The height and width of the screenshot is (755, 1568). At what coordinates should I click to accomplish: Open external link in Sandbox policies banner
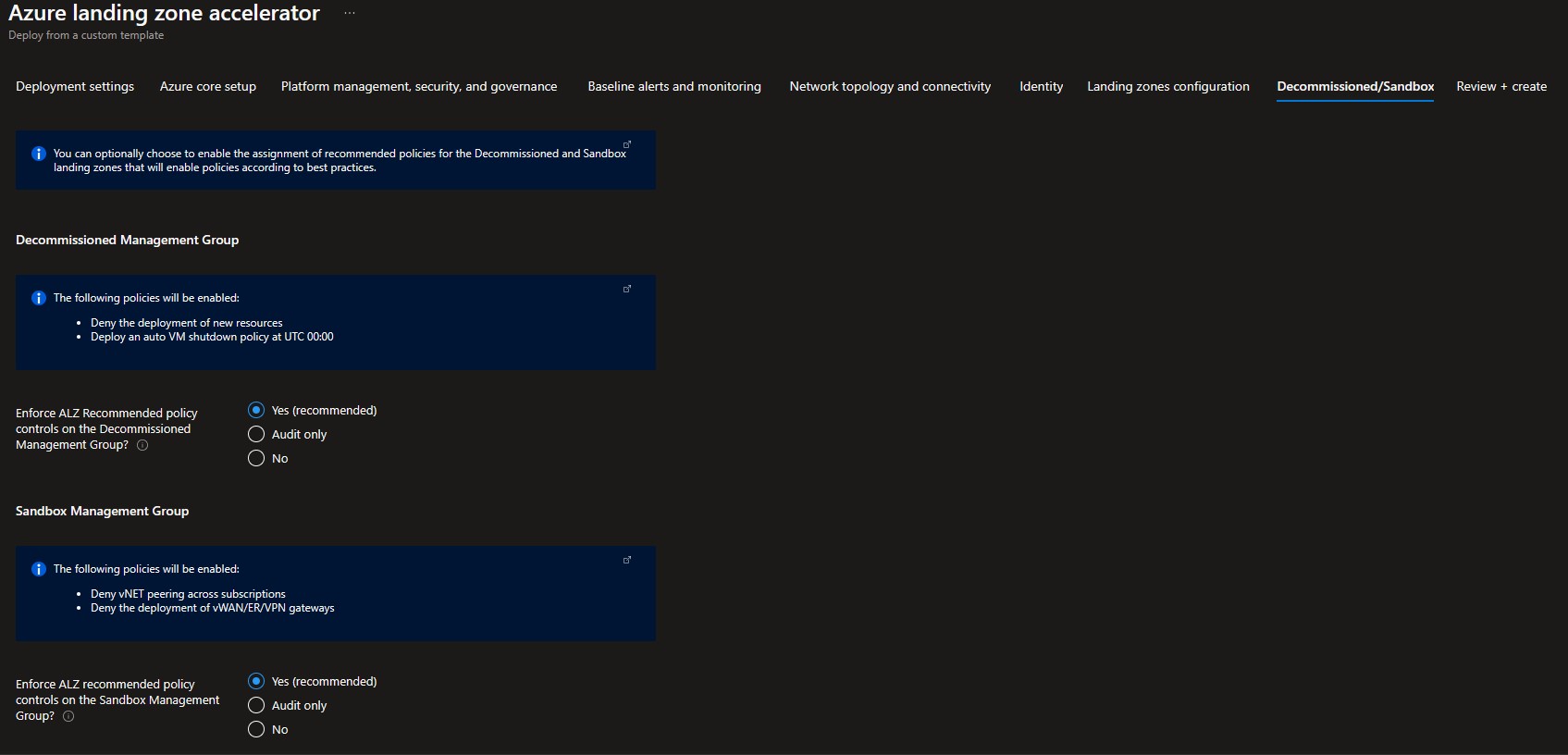click(x=627, y=560)
